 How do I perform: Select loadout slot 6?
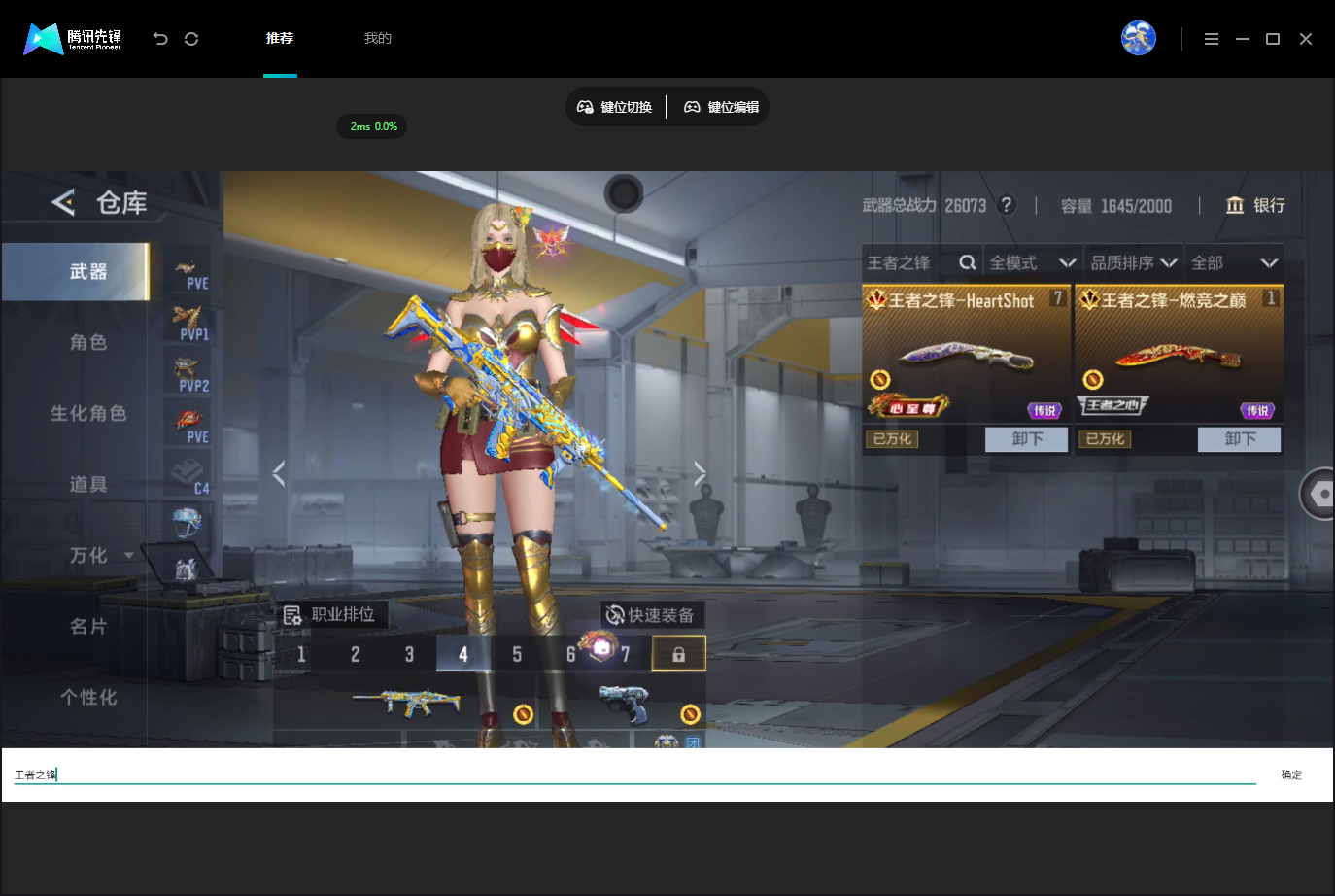pyautogui.click(x=570, y=654)
